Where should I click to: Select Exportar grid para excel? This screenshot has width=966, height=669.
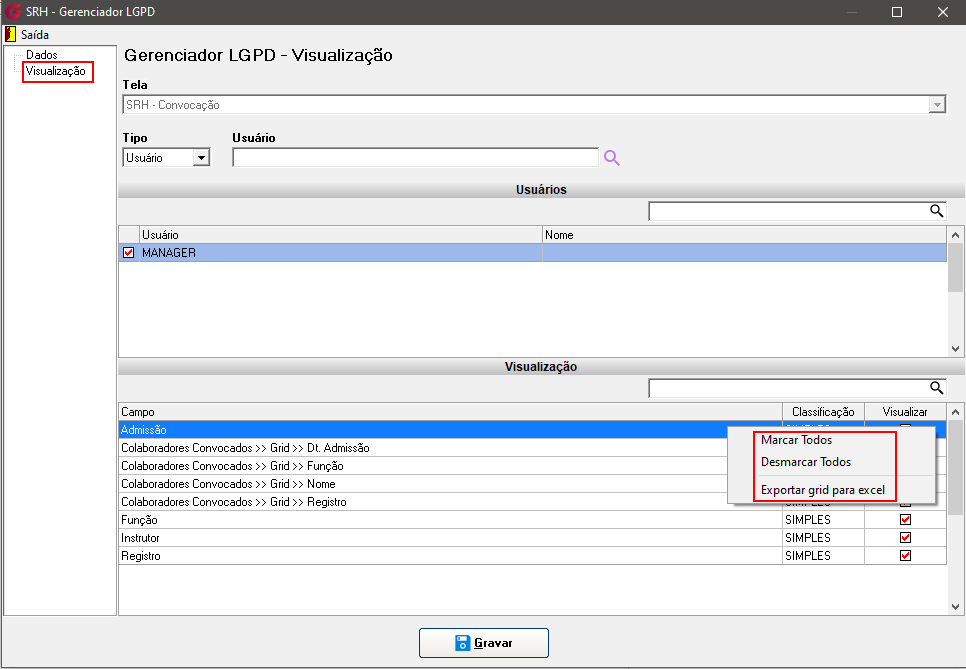(822, 490)
